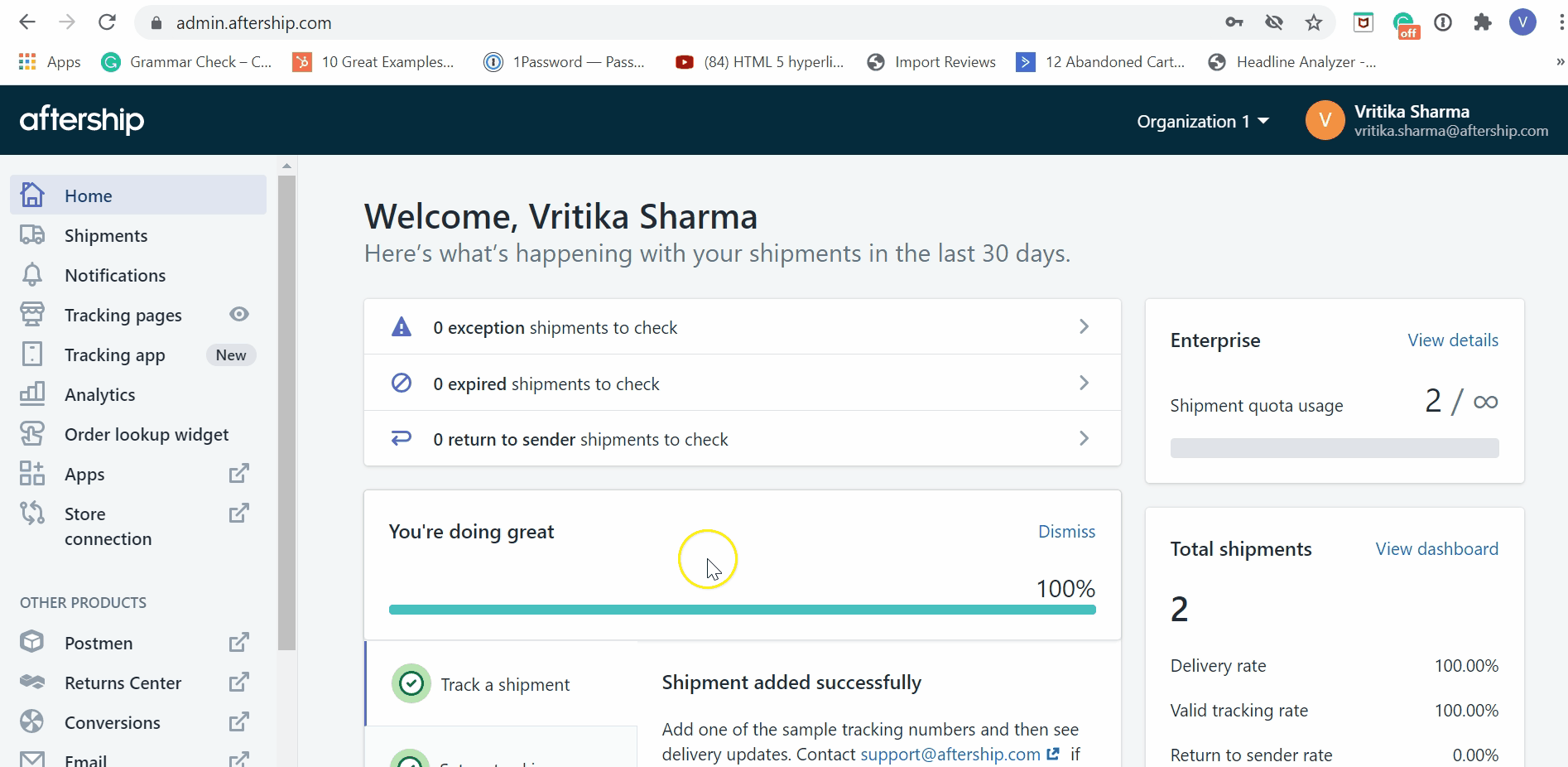Select Returns Center in the sidebar
The height and width of the screenshot is (767, 1568).
tap(123, 683)
